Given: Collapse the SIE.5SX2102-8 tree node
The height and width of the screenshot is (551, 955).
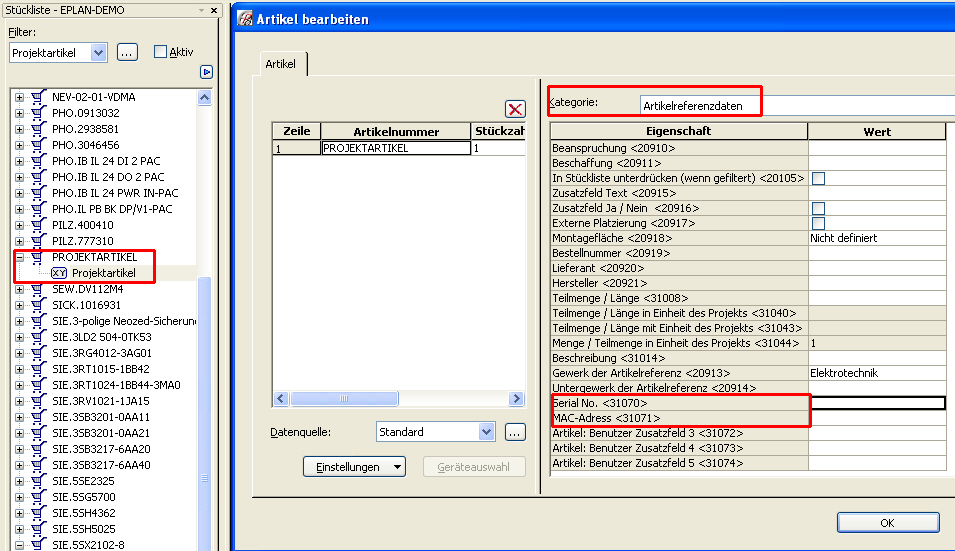Looking at the screenshot, I should 19,545.
